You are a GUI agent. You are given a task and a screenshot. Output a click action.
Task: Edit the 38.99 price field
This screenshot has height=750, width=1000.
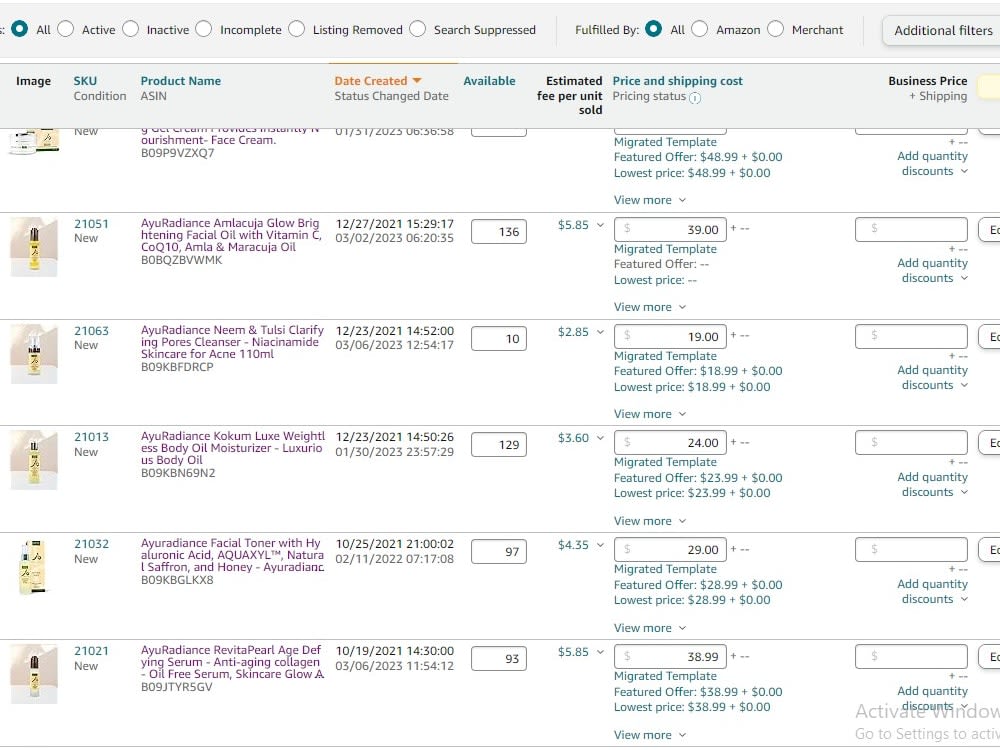coord(670,657)
